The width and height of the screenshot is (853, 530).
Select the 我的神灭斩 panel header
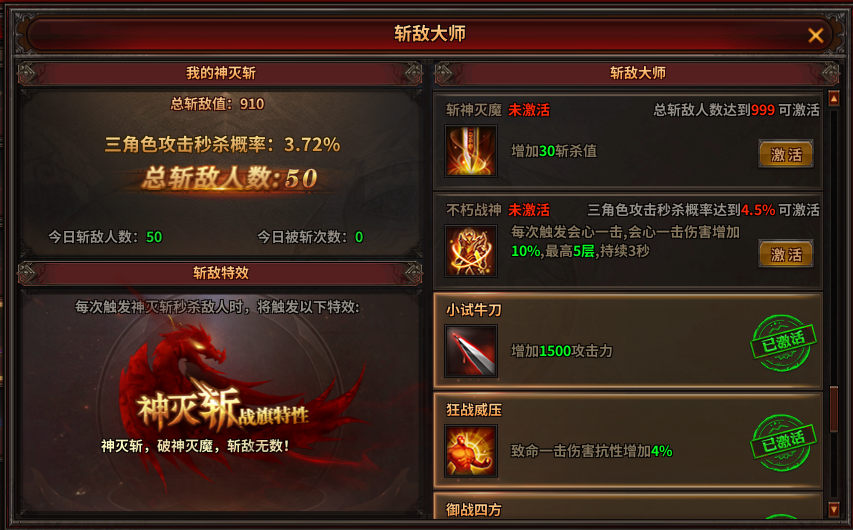coord(220,73)
